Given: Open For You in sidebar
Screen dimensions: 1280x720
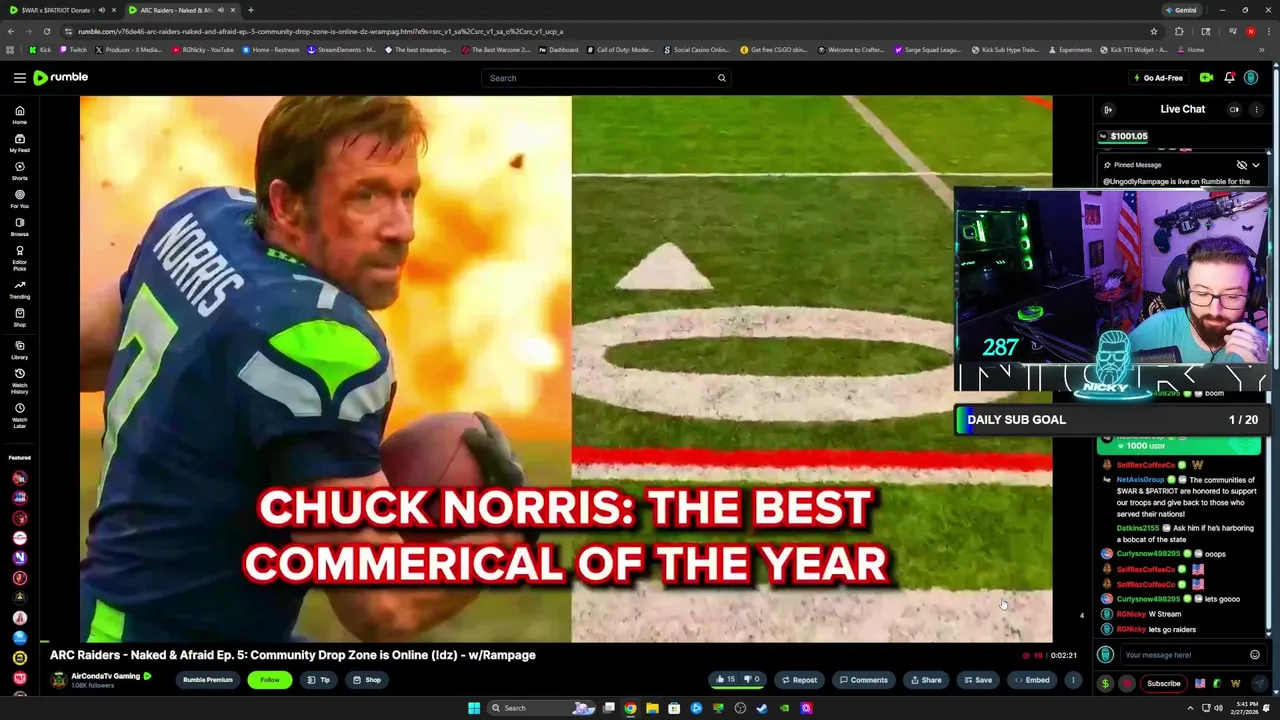Looking at the screenshot, I should pos(19,199).
